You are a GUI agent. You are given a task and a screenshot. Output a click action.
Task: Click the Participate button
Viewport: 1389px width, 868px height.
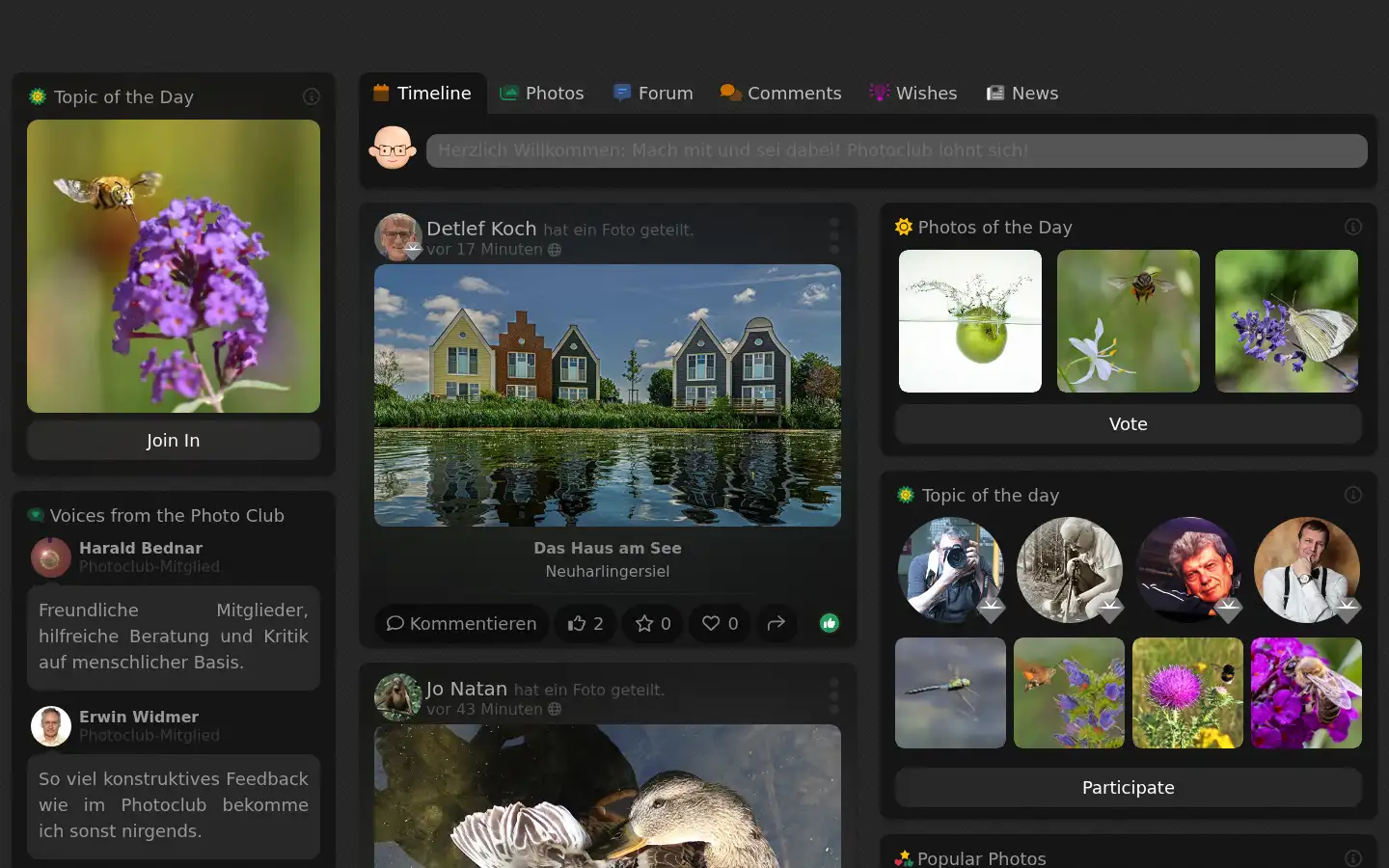click(x=1129, y=787)
